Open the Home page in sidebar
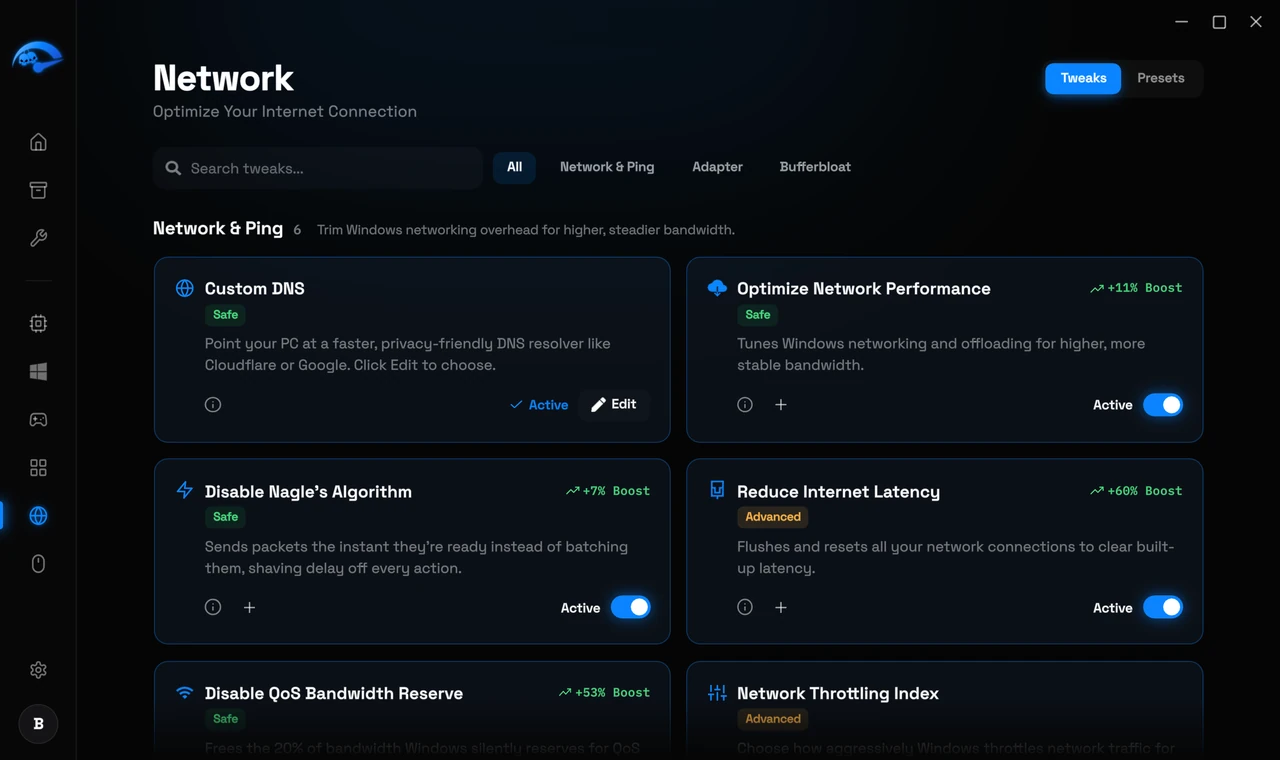 coord(38,142)
